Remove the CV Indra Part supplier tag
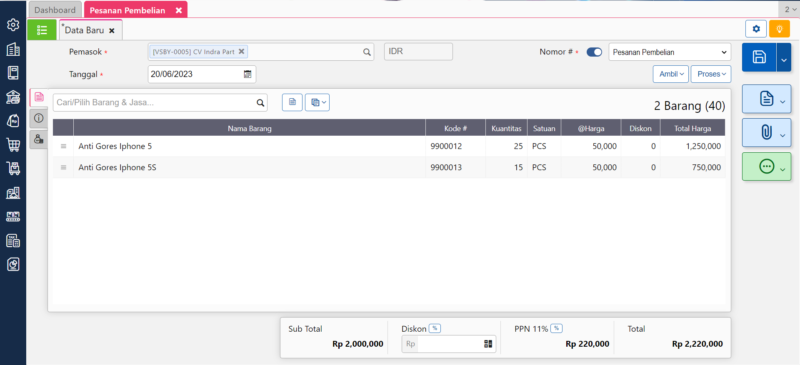Screen dimensions: 800x365 point(242,51)
